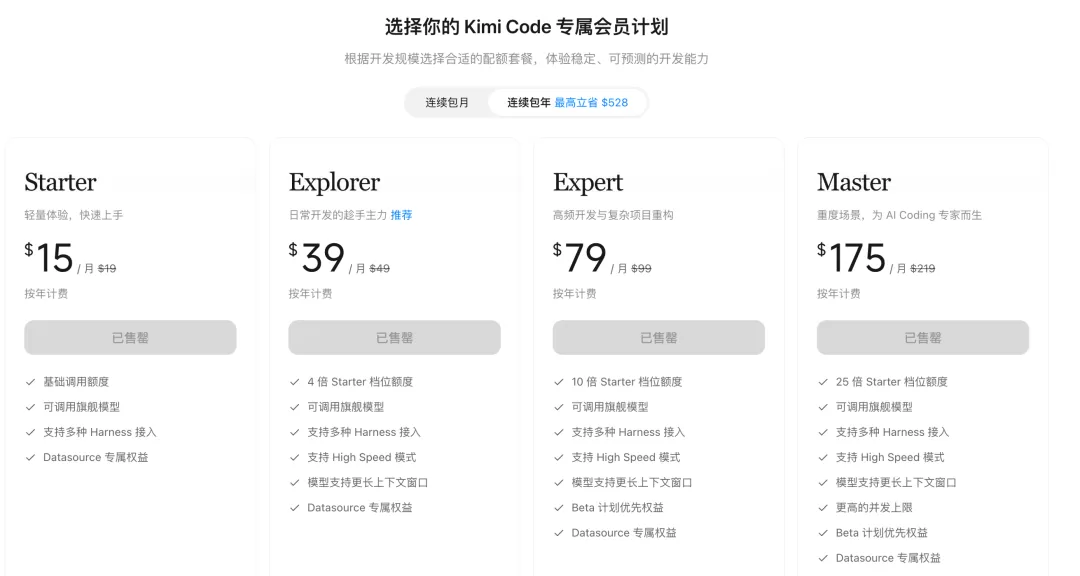Click the 更高的并发上限 feature text

coord(874,508)
